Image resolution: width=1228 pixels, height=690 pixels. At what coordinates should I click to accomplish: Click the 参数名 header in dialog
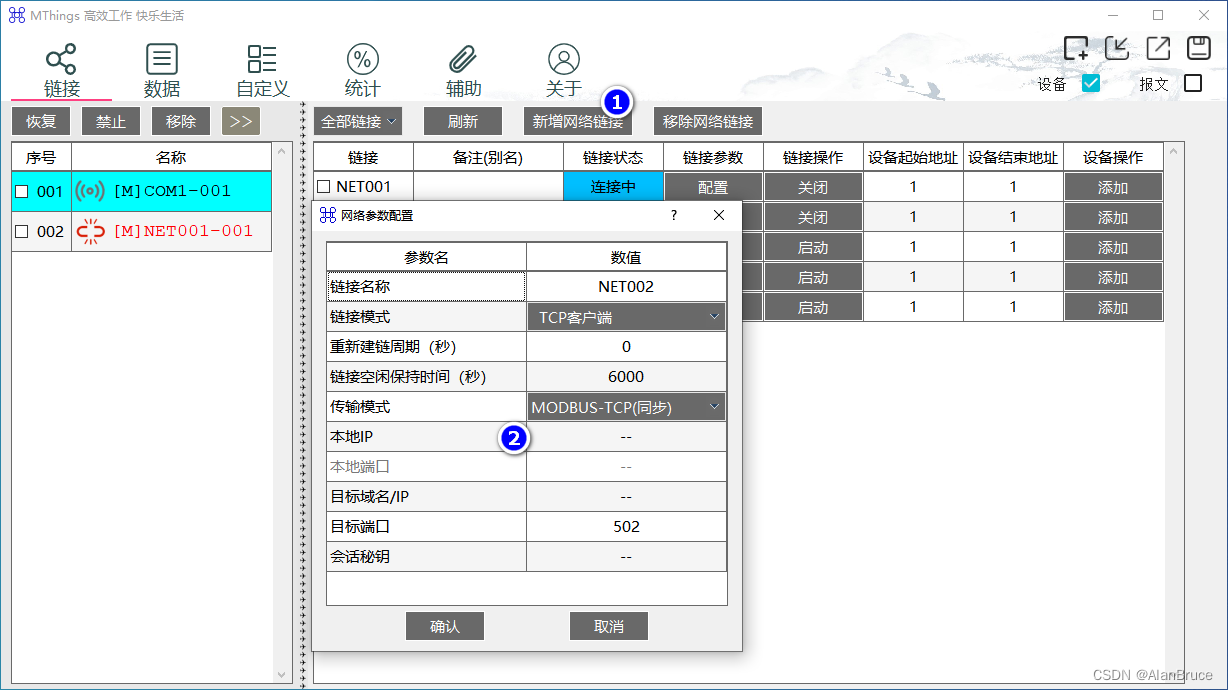(426, 257)
